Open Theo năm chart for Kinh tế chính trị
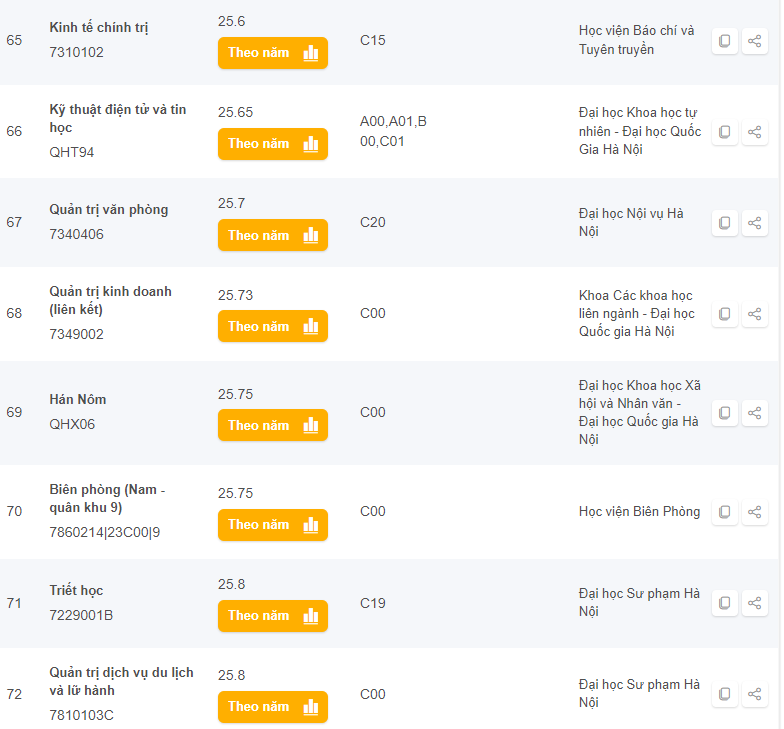Image resolution: width=784 pixels, height=729 pixels. coord(272,53)
